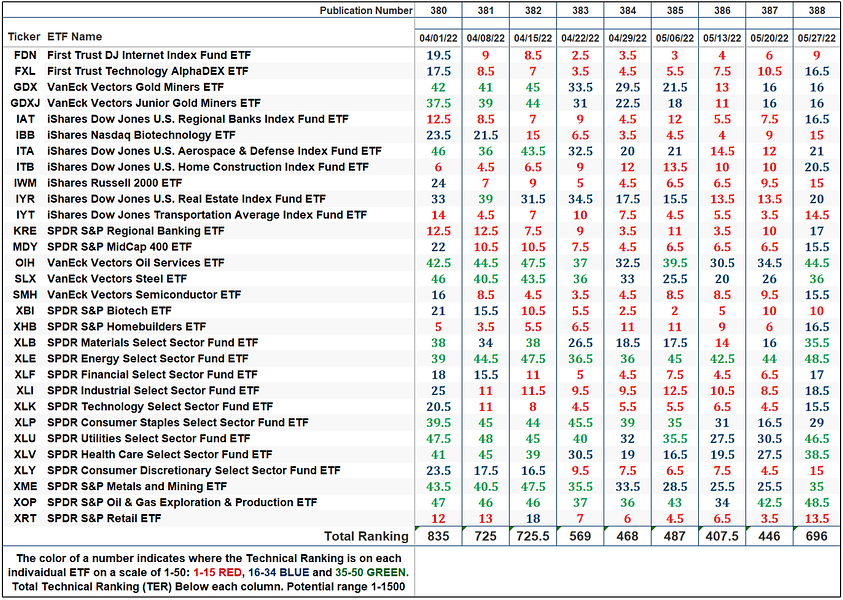Click the FDN ticker cell
This screenshot has height=600, width=843.
[25, 55]
